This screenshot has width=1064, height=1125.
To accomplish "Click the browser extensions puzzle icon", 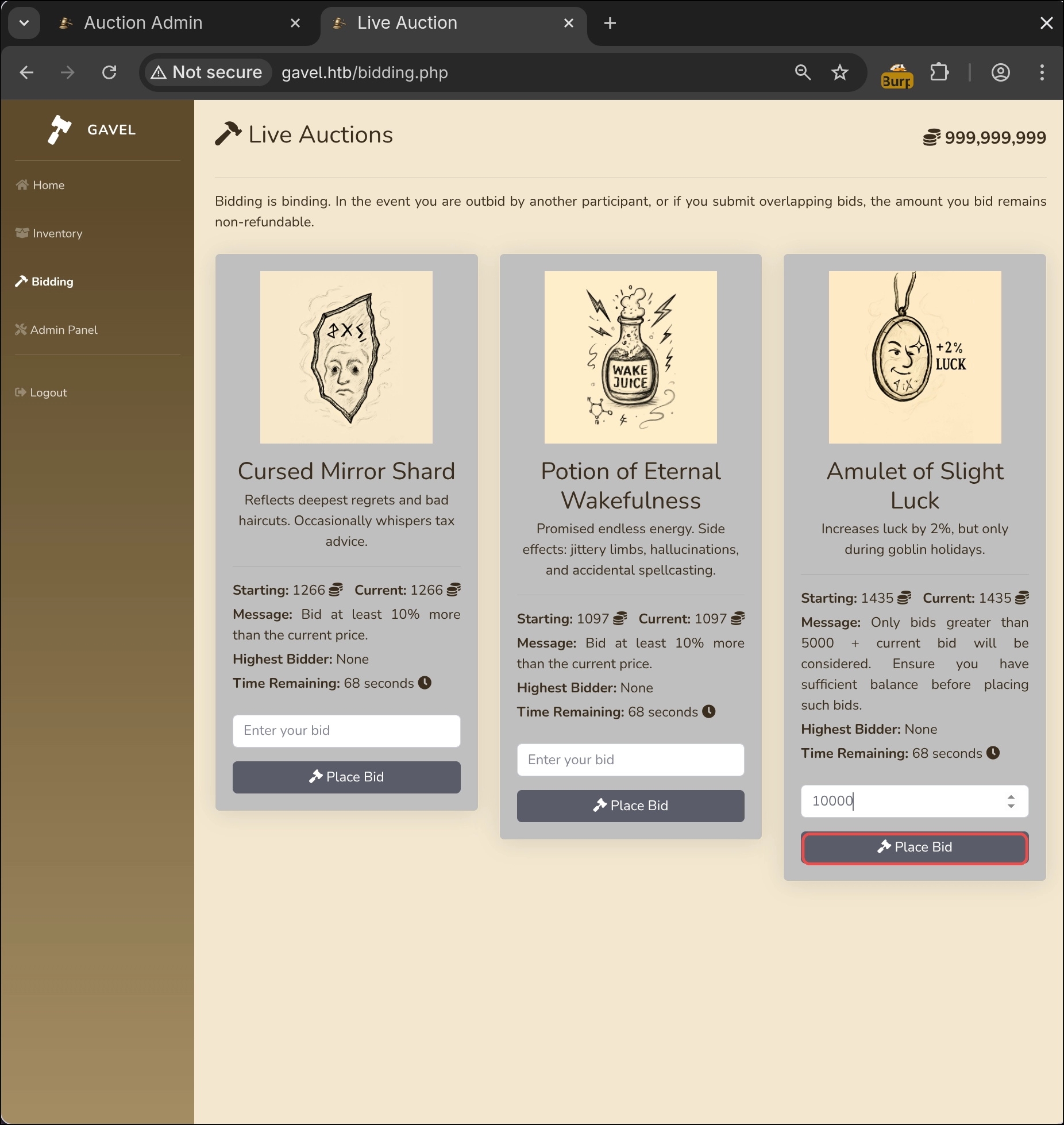I will [939, 72].
